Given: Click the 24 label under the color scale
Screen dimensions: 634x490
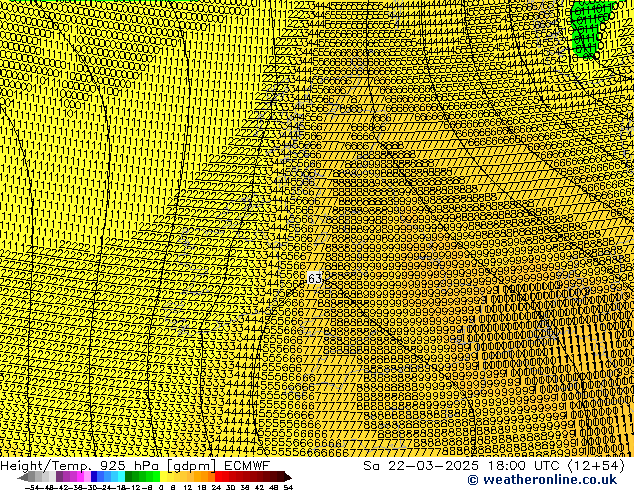Looking at the screenshot, I should pyautogui.click(x=216, y=488).
